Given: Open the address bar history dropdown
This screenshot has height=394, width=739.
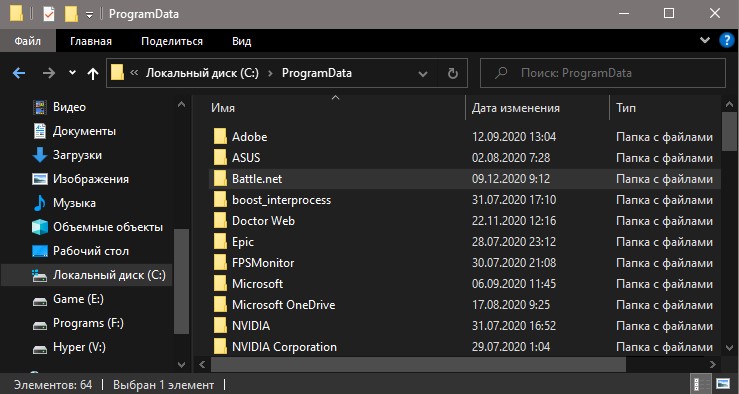Looking at the screenshot, I should coord(423,74).
